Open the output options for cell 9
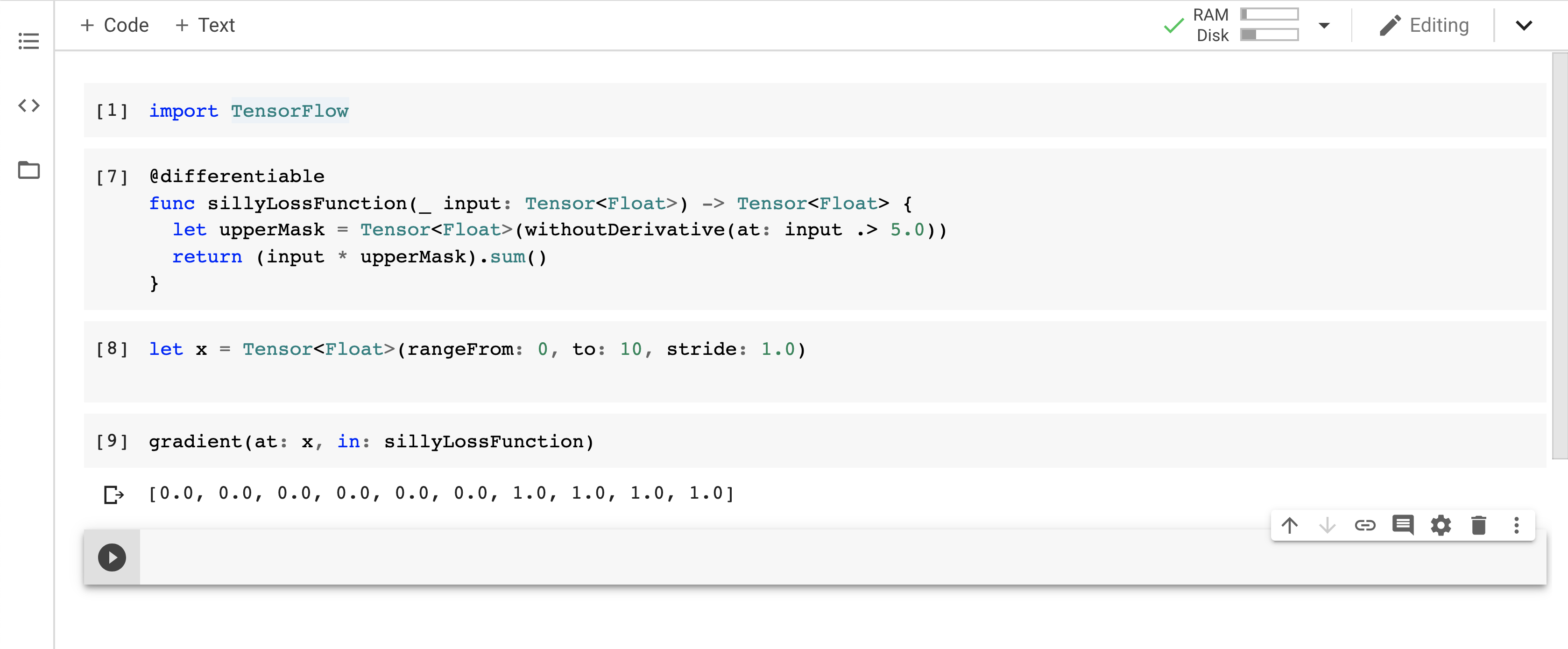 (114, 494)
